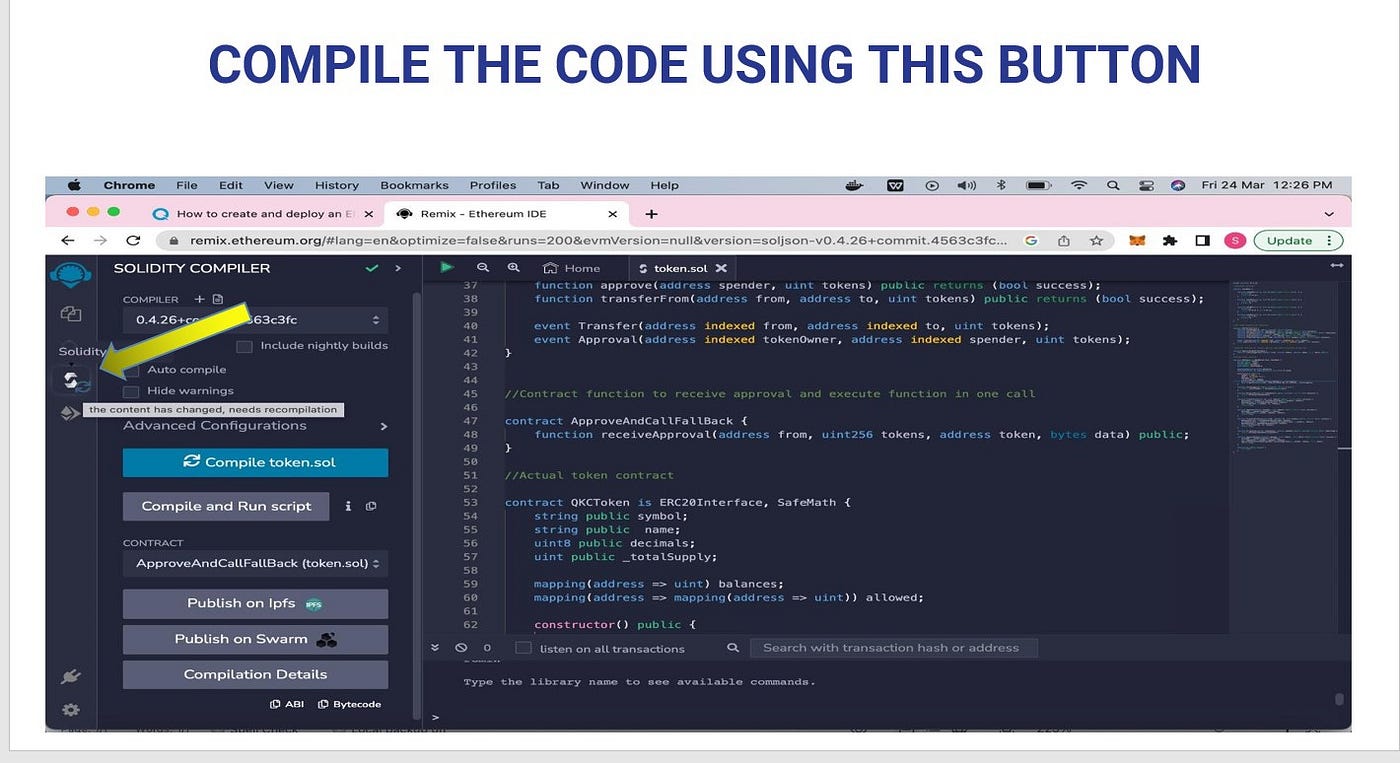The image size is (1400, 763).
Task: Go back to previous page
Action: pyautogui.click(x=67, y=240)
